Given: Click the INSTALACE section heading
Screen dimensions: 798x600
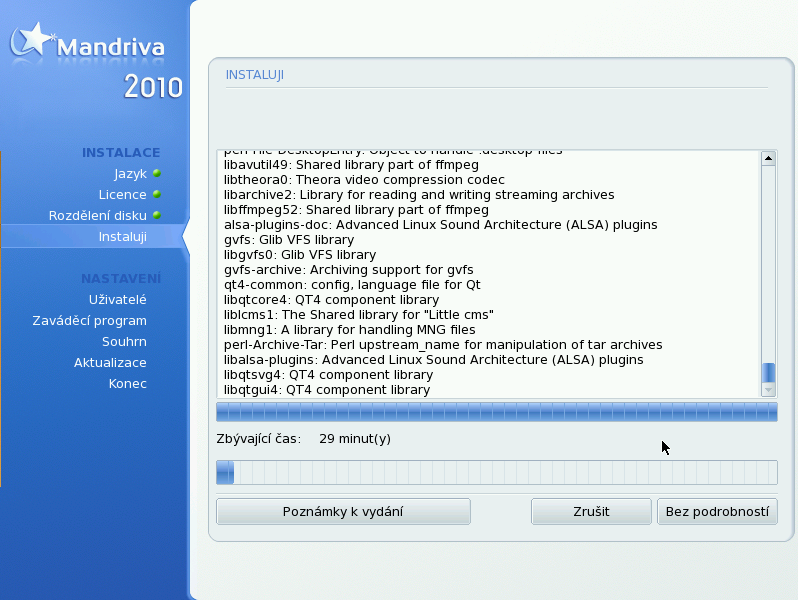Looking at the screenshot, I should pyautogui.click(x=121, y=153).
